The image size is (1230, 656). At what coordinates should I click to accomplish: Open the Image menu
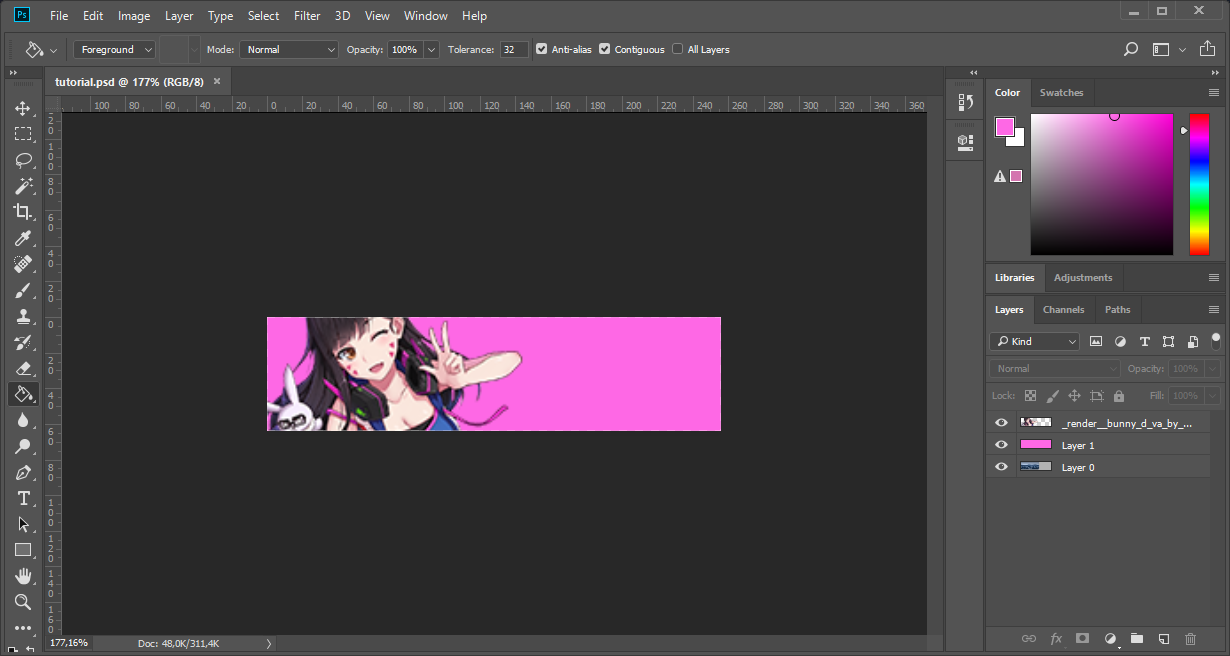click(x=134, y=16)
